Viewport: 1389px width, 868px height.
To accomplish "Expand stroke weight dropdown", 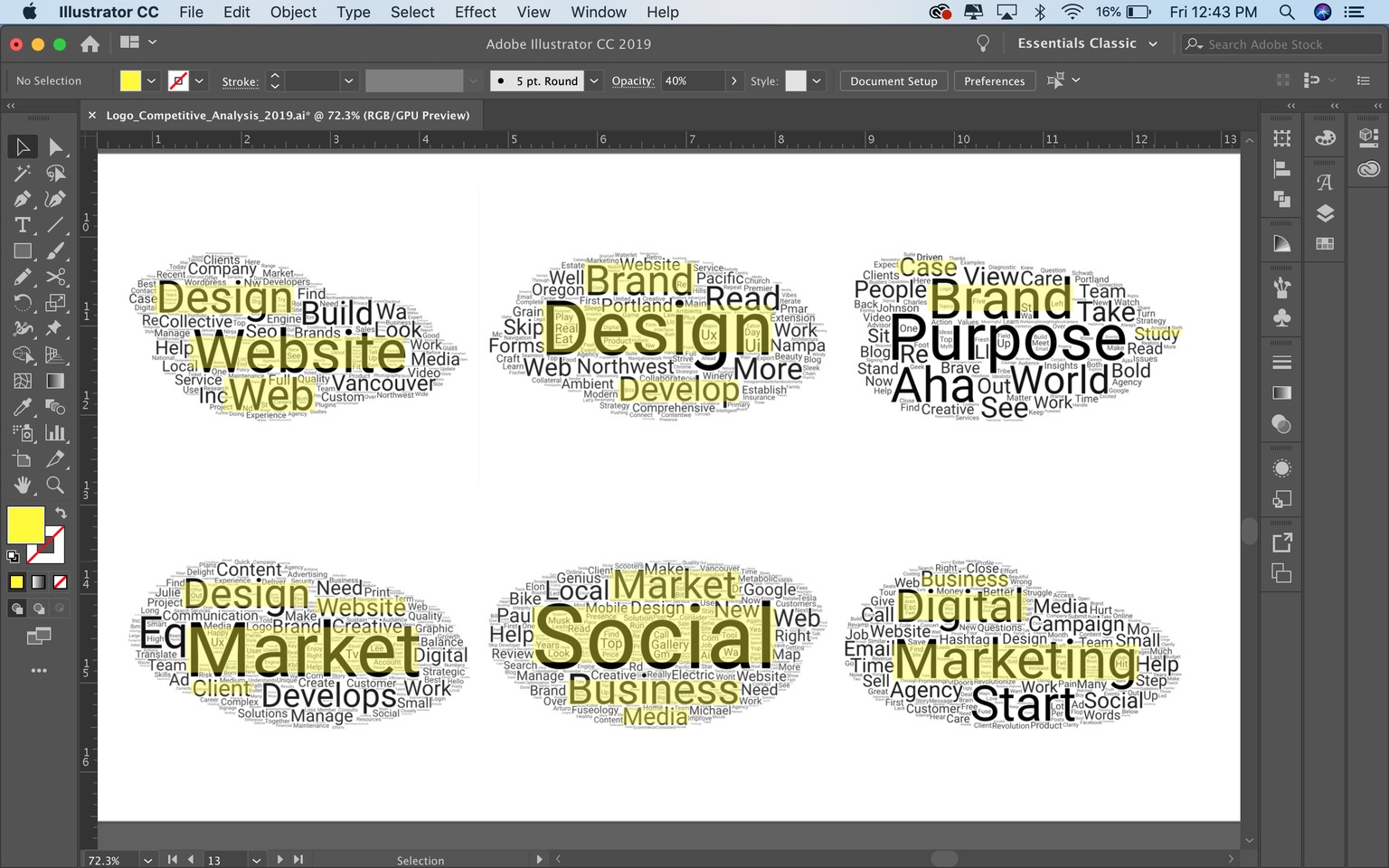I will pyautogui.click(x=348, y=80).
